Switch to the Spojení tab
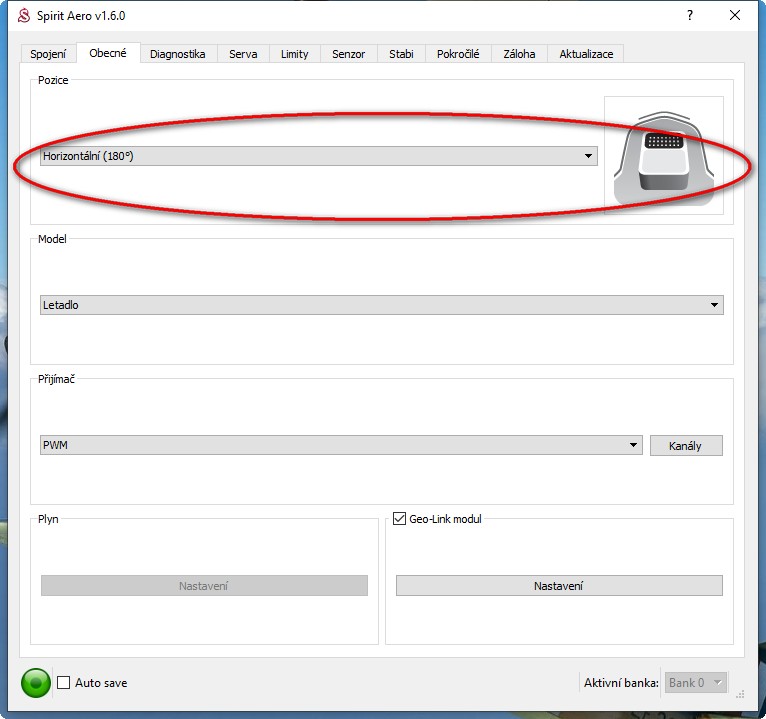The image size is (766, 719). click(48, 54)
